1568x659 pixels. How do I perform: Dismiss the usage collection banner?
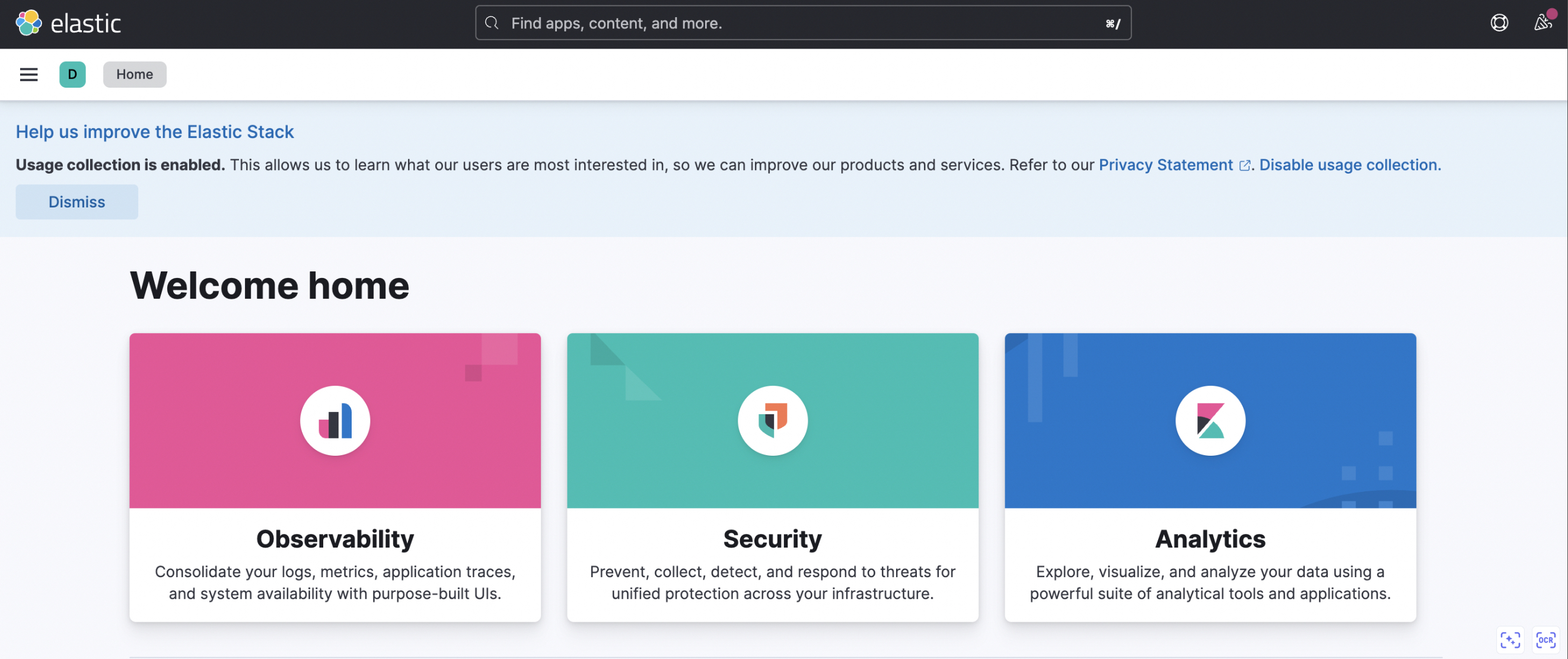point(77,202)
